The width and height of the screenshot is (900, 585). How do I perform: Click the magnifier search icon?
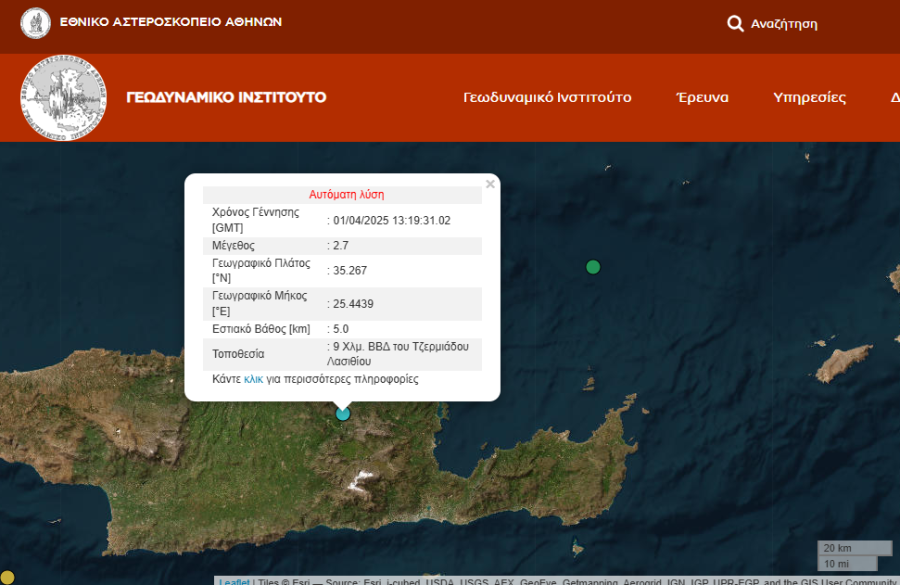coord(735,23)
